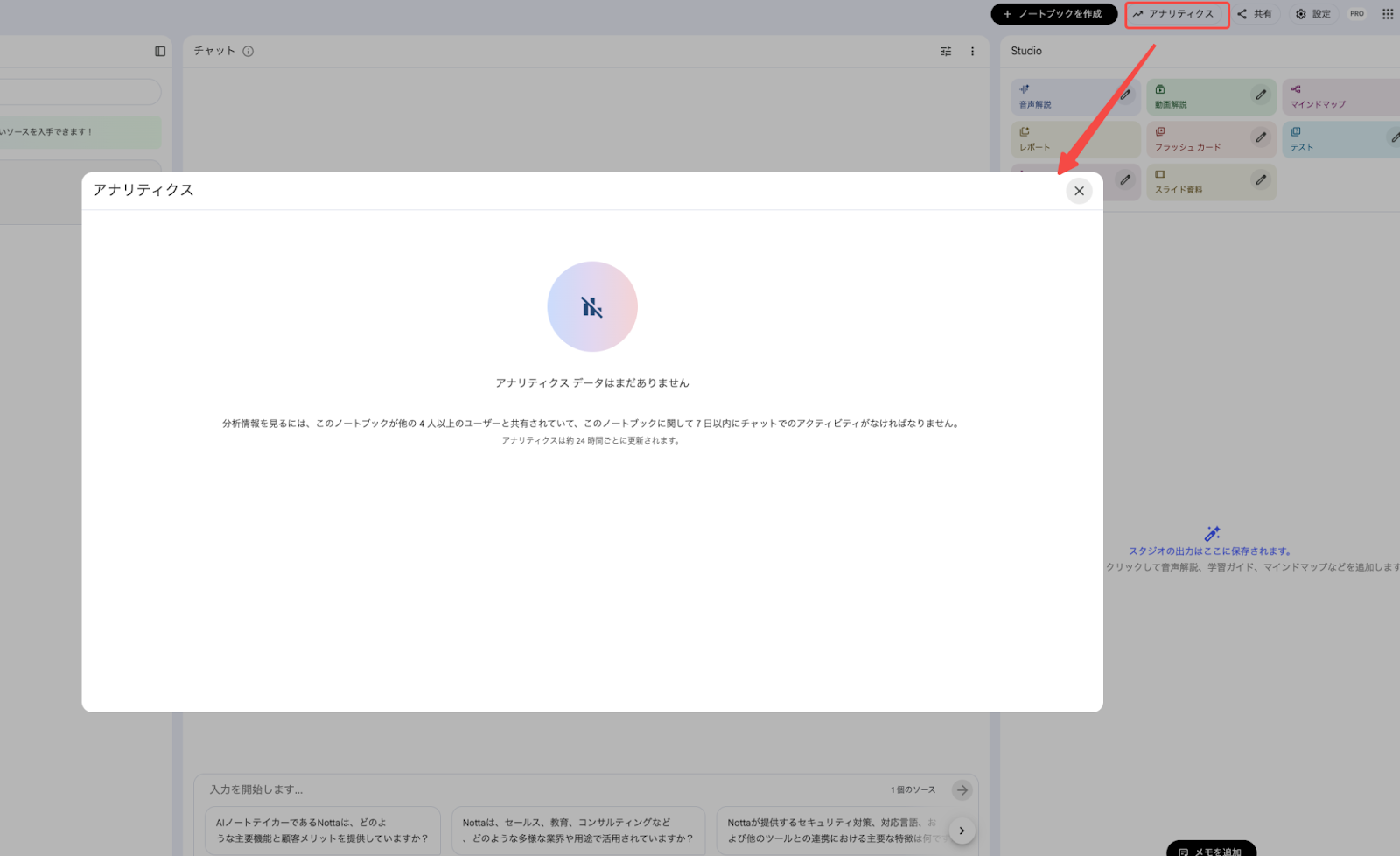Select the 音声解説 tile

(1059, 97)
